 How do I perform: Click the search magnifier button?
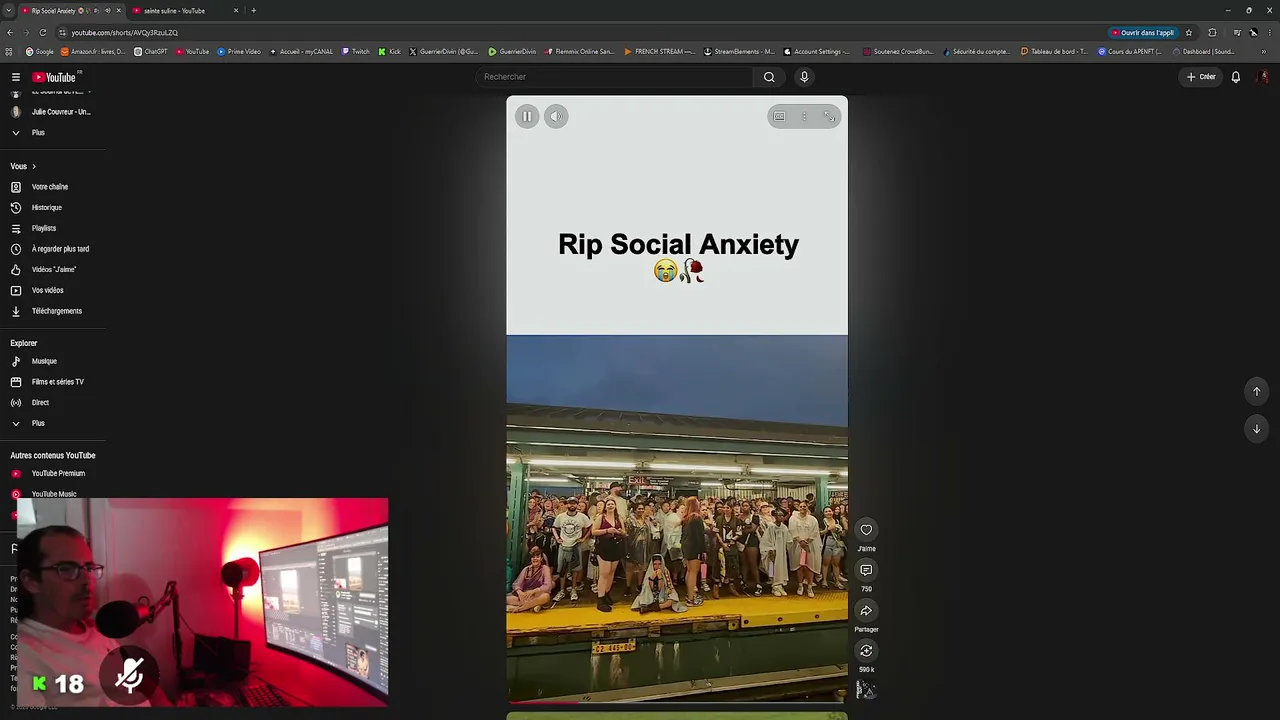coord(769,77)
